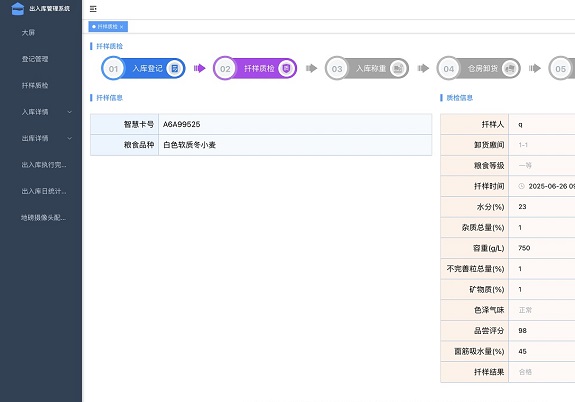
Task: Click step 02 扦样质检
Action: [x=255, y=68]
